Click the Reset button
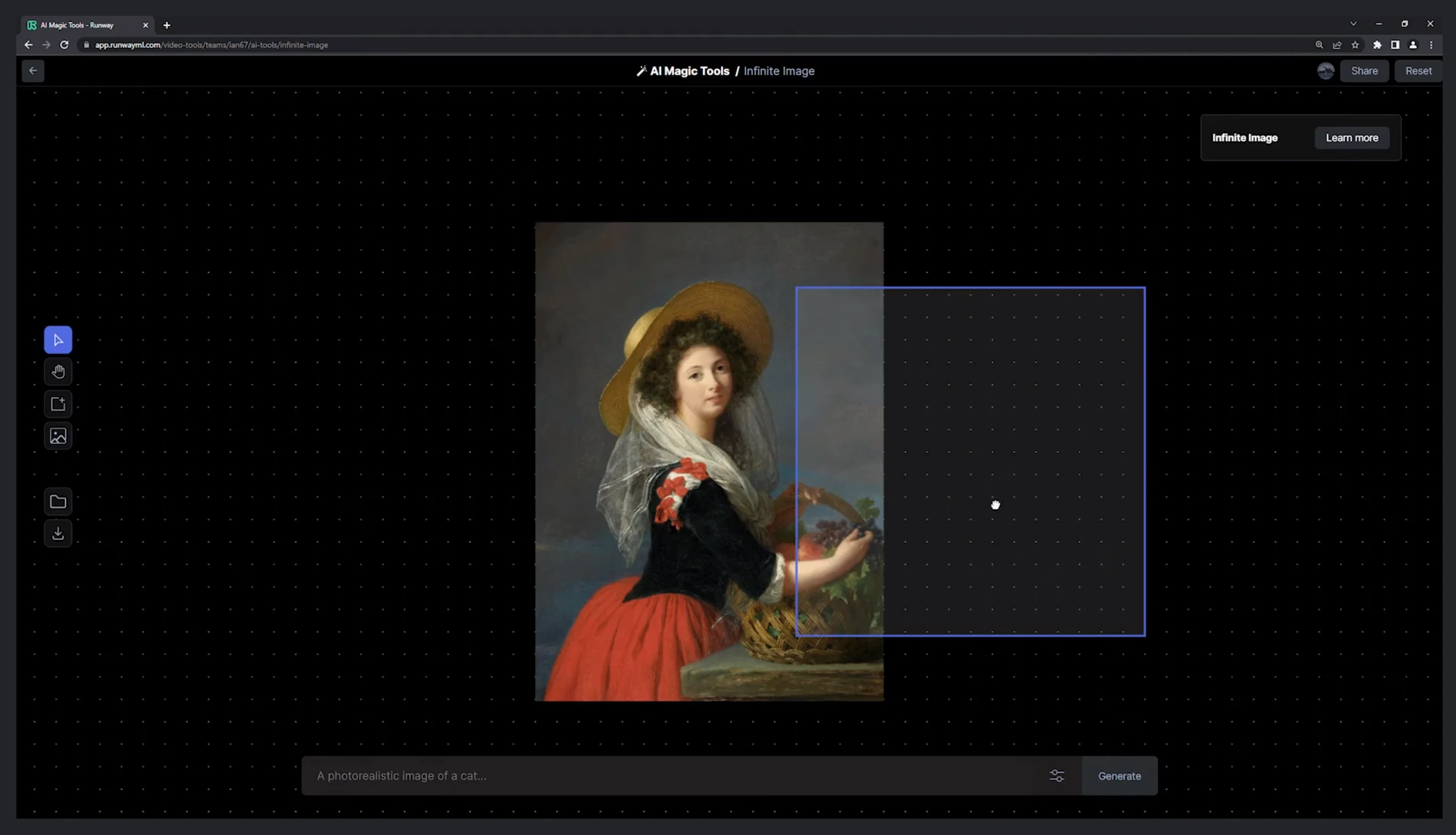 1418,70
